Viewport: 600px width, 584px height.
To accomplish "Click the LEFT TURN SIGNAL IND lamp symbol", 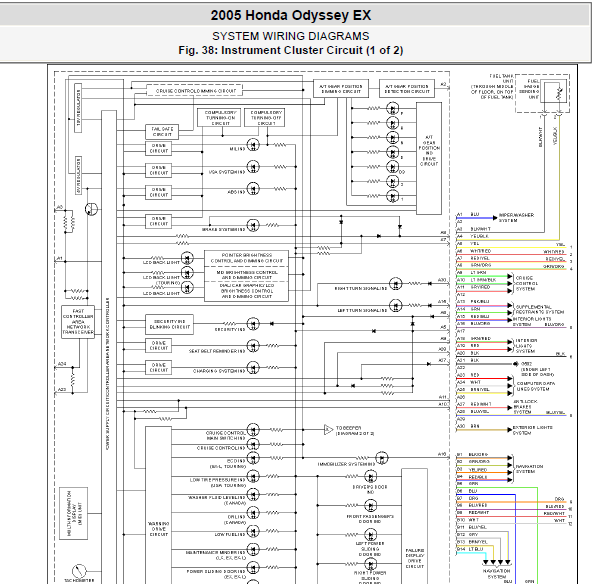I will pos(395,305).
